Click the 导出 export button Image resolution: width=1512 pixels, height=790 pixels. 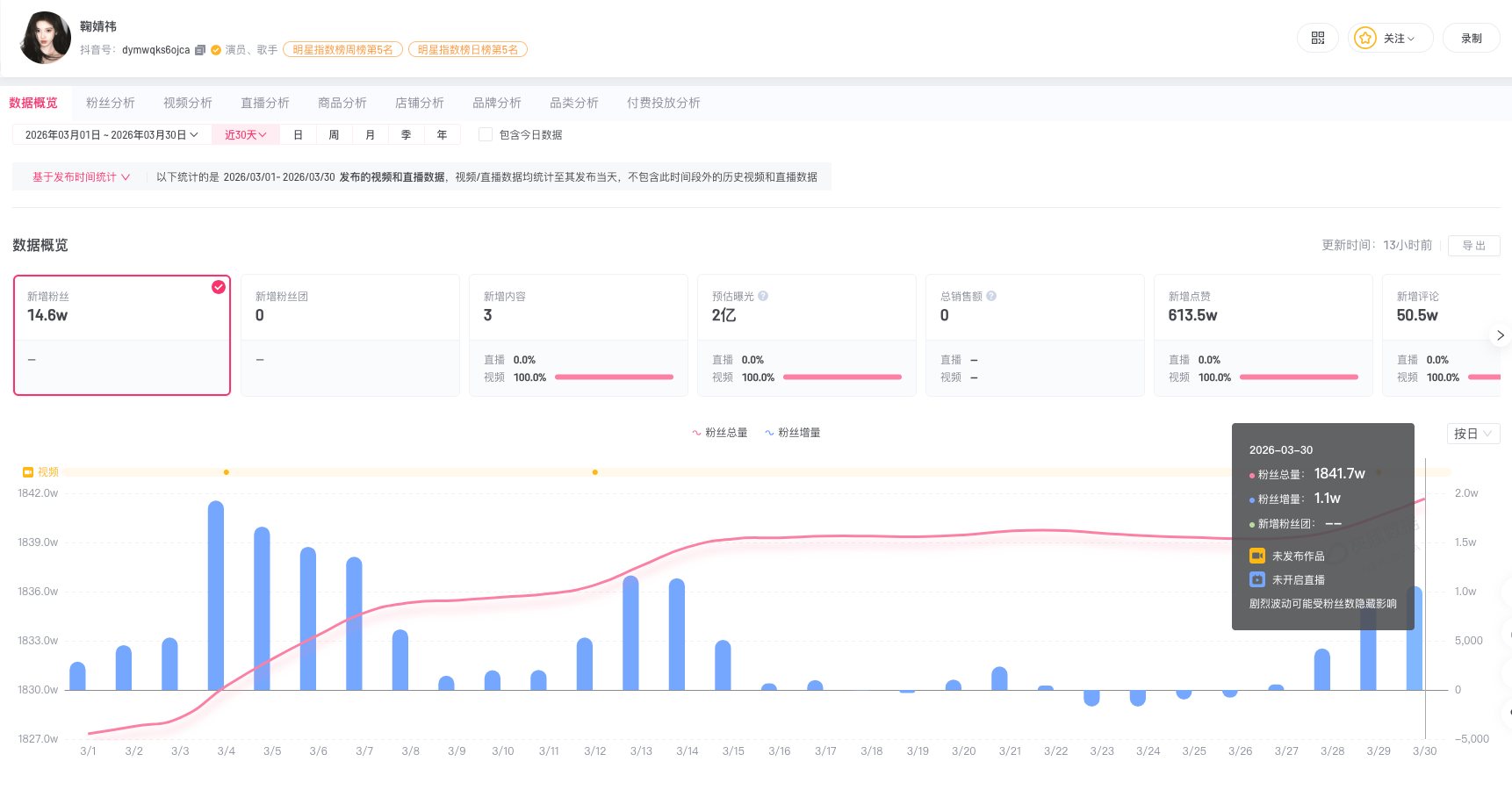tap(1475, 246)
